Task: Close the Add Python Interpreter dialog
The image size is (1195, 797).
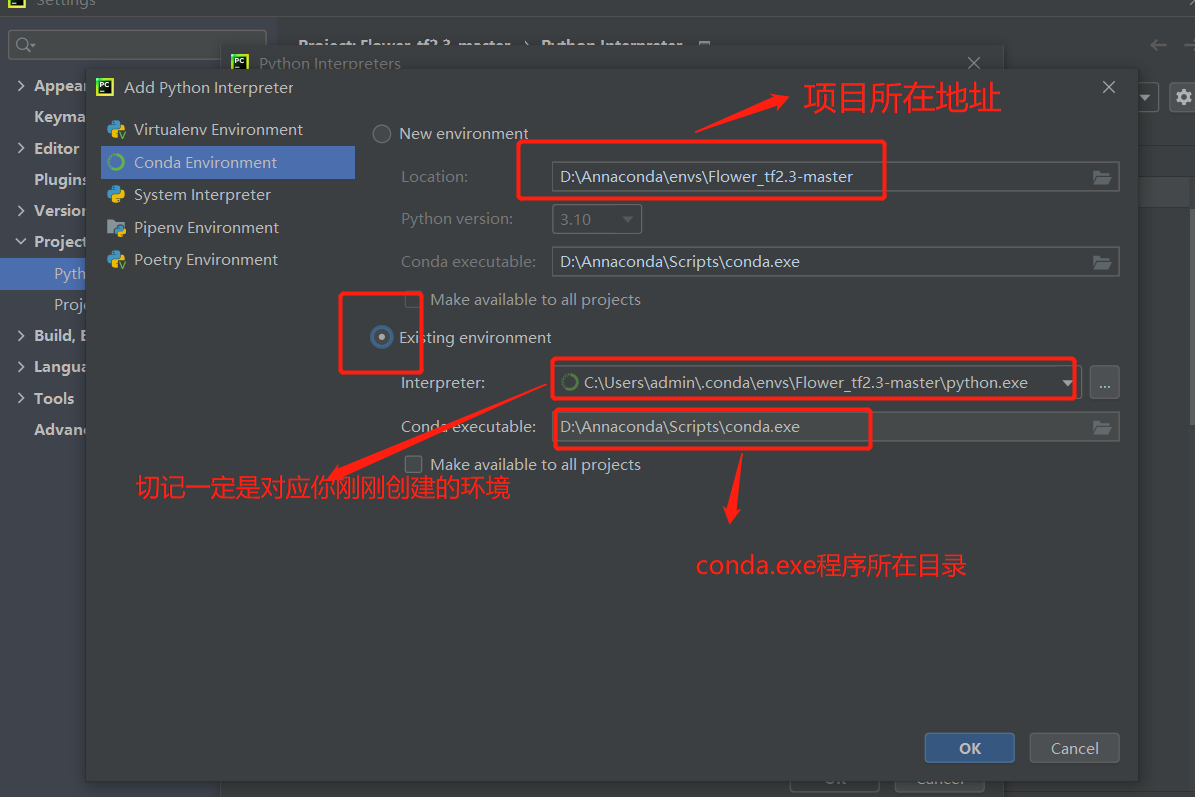Action: pos(1109,88)
